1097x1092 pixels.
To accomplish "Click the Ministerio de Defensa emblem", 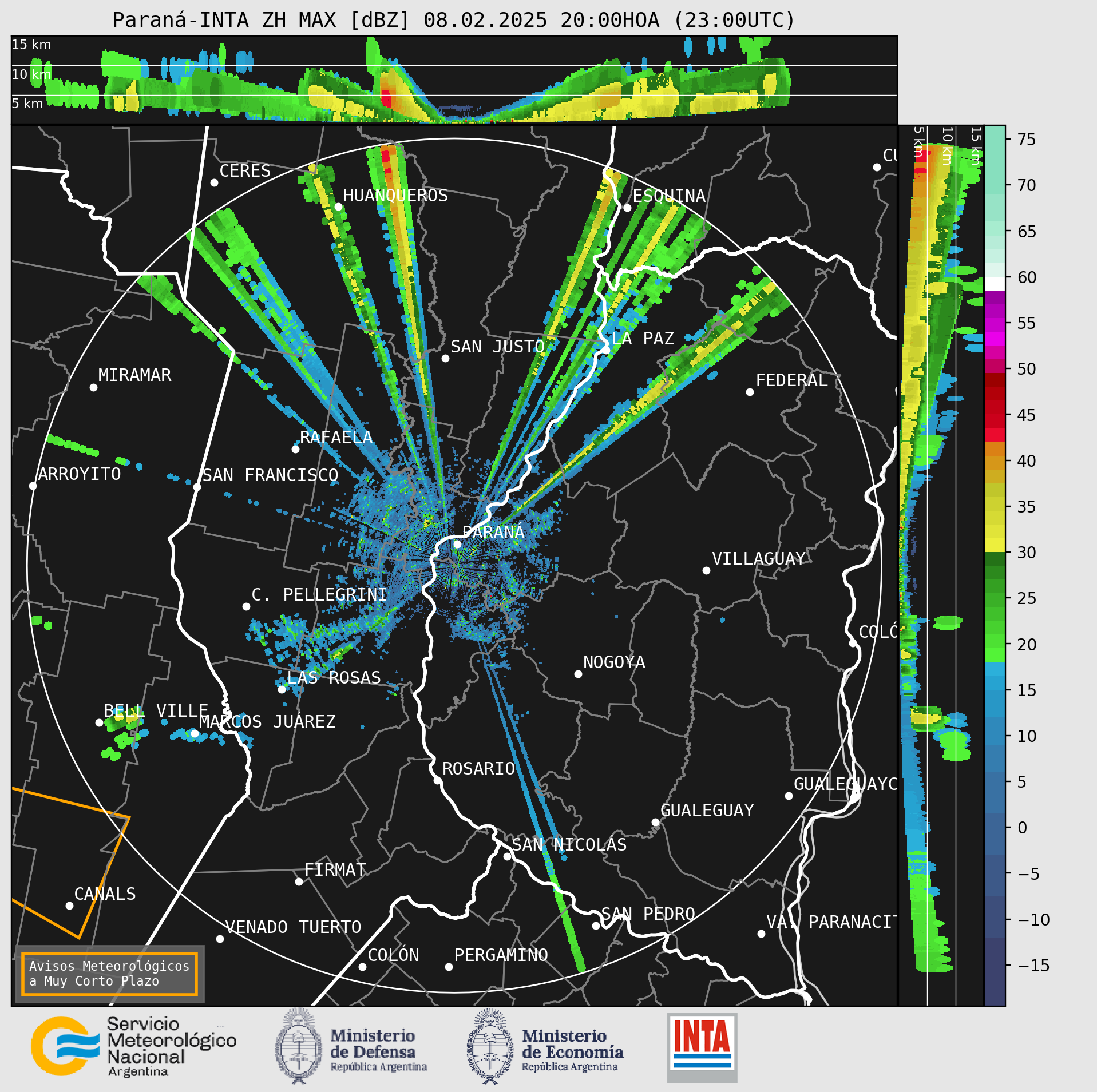I will pyautogui.click(x=298, y=1046).
